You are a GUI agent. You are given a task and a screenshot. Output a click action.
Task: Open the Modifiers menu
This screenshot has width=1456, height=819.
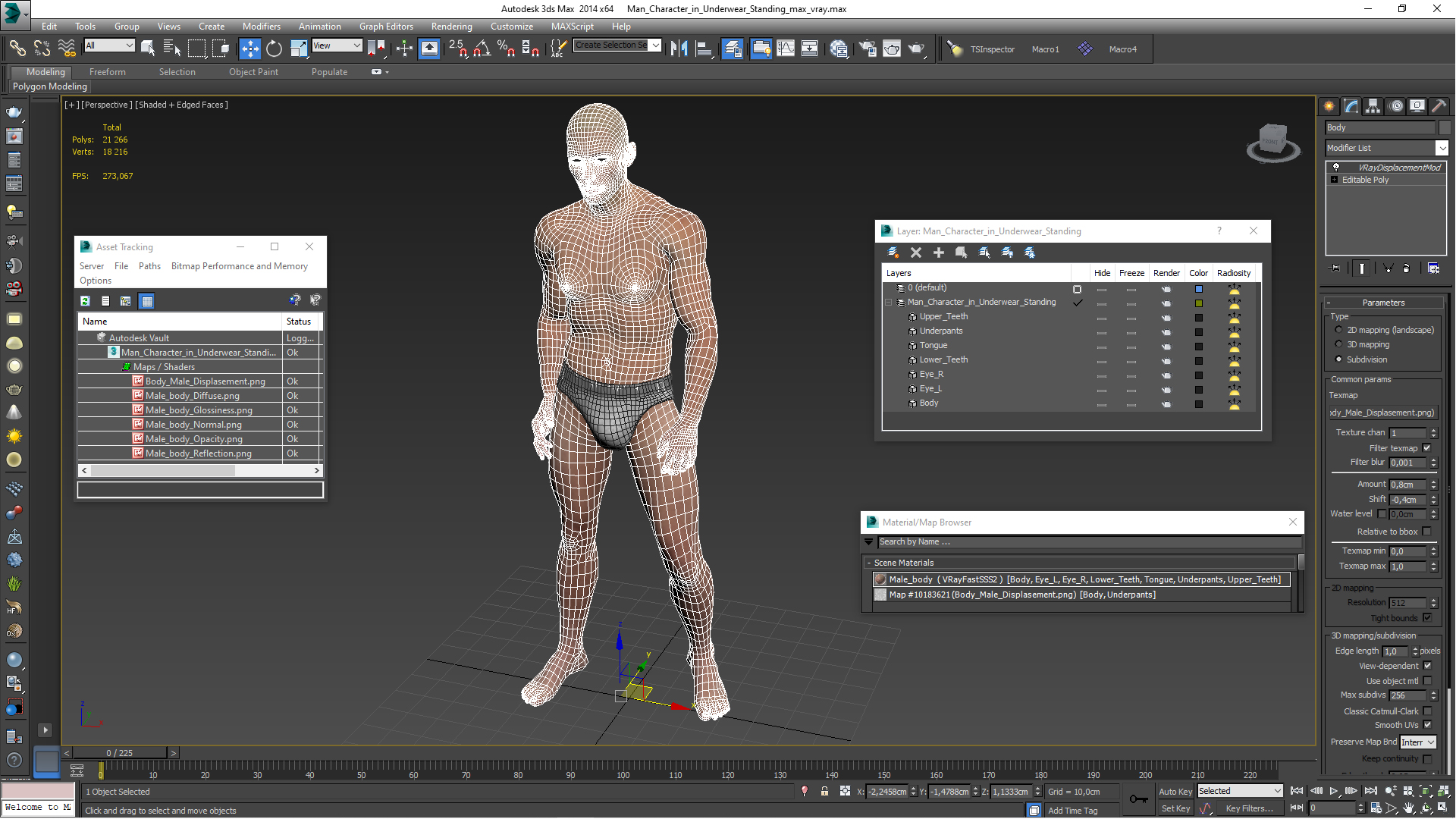(261, 26)
